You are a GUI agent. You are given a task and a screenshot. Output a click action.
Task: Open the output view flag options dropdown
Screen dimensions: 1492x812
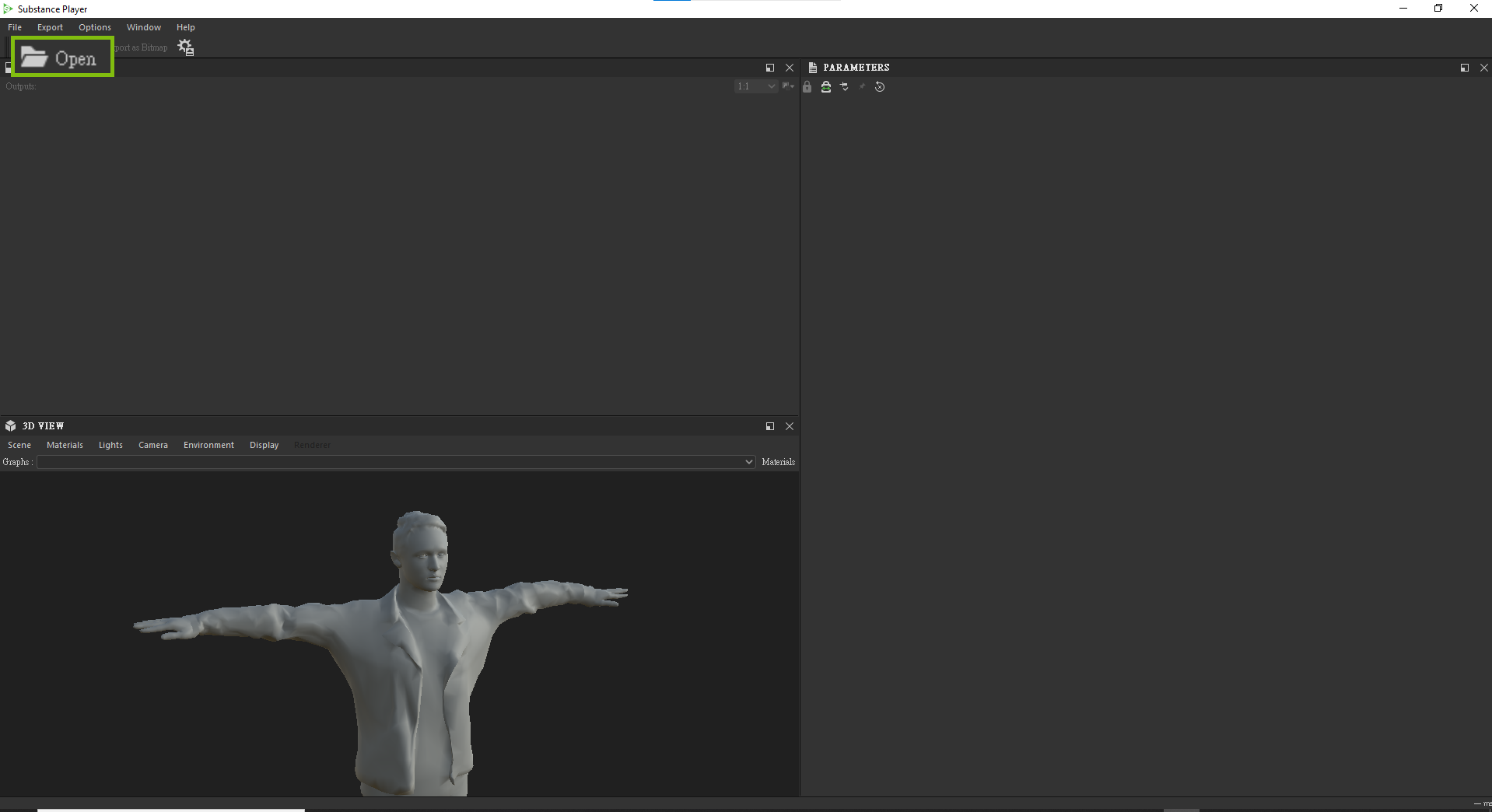pyautogui.click(x=788, y=86)
